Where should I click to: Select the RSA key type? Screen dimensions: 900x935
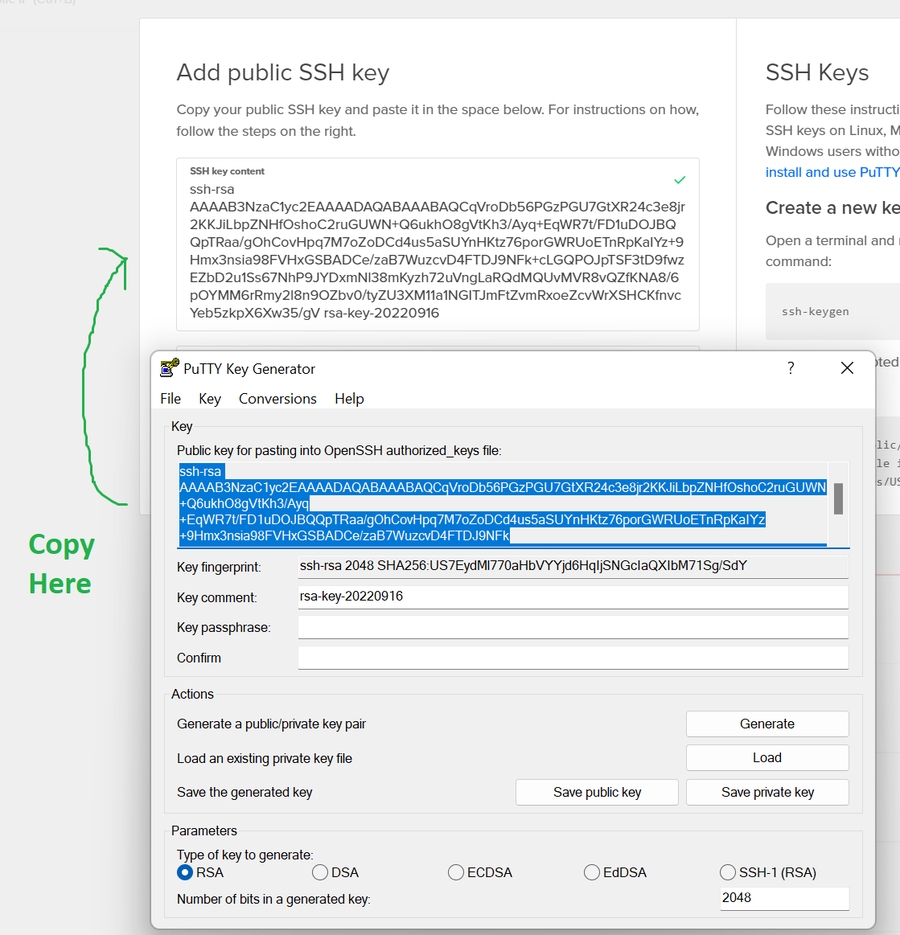[x=185, y=872]
